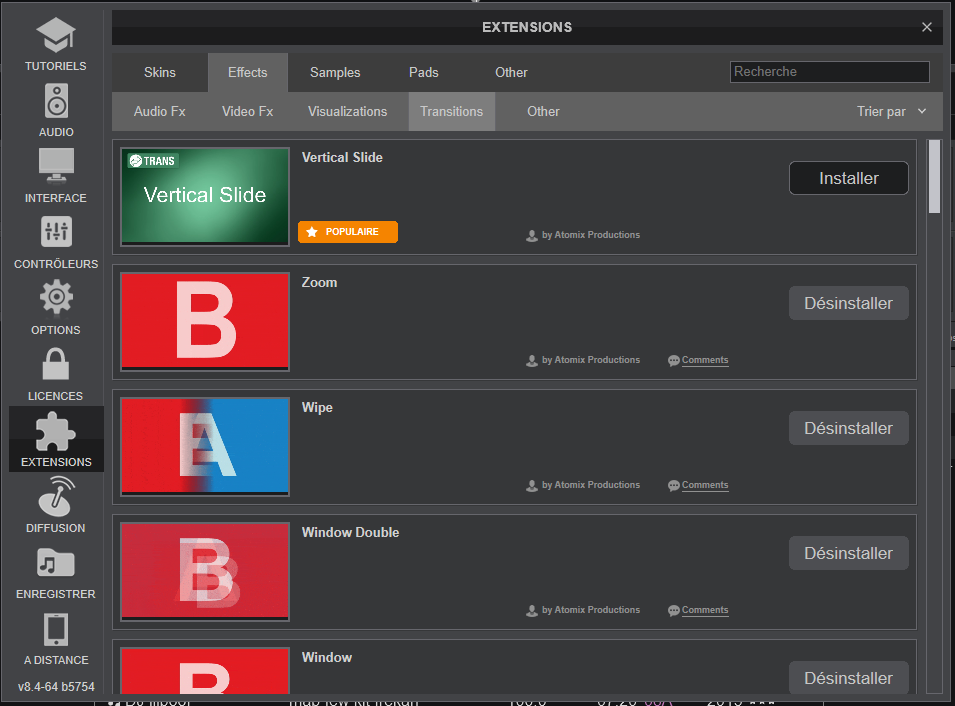
Task: Open Contrôleurs mixer sliders icon
Action: point(56,233)
